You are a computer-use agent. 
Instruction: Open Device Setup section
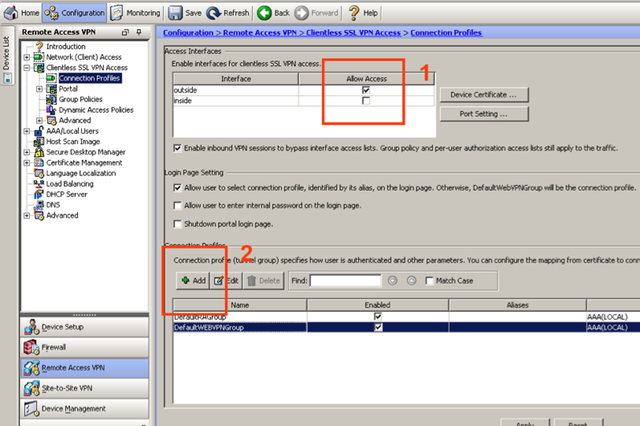[84, 327]
